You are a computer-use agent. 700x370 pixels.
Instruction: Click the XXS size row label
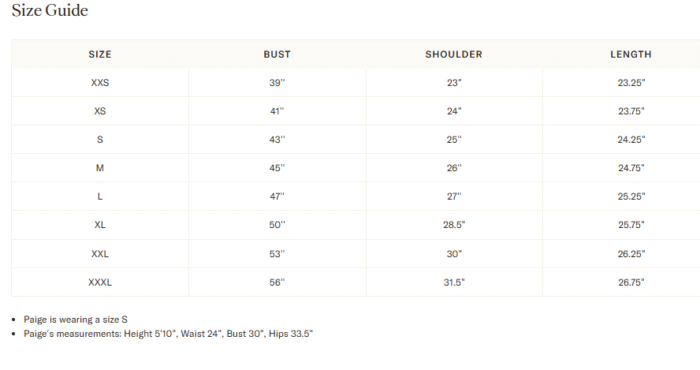[x=100, y=83]
